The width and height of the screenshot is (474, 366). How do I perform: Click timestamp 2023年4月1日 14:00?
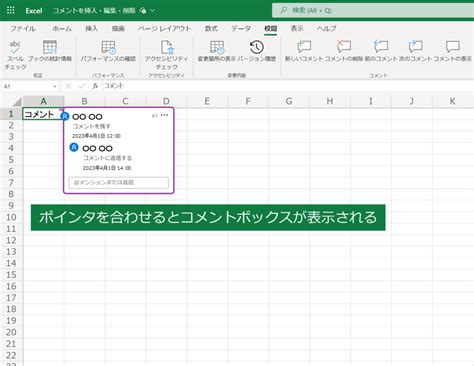[x=107, y=168]
